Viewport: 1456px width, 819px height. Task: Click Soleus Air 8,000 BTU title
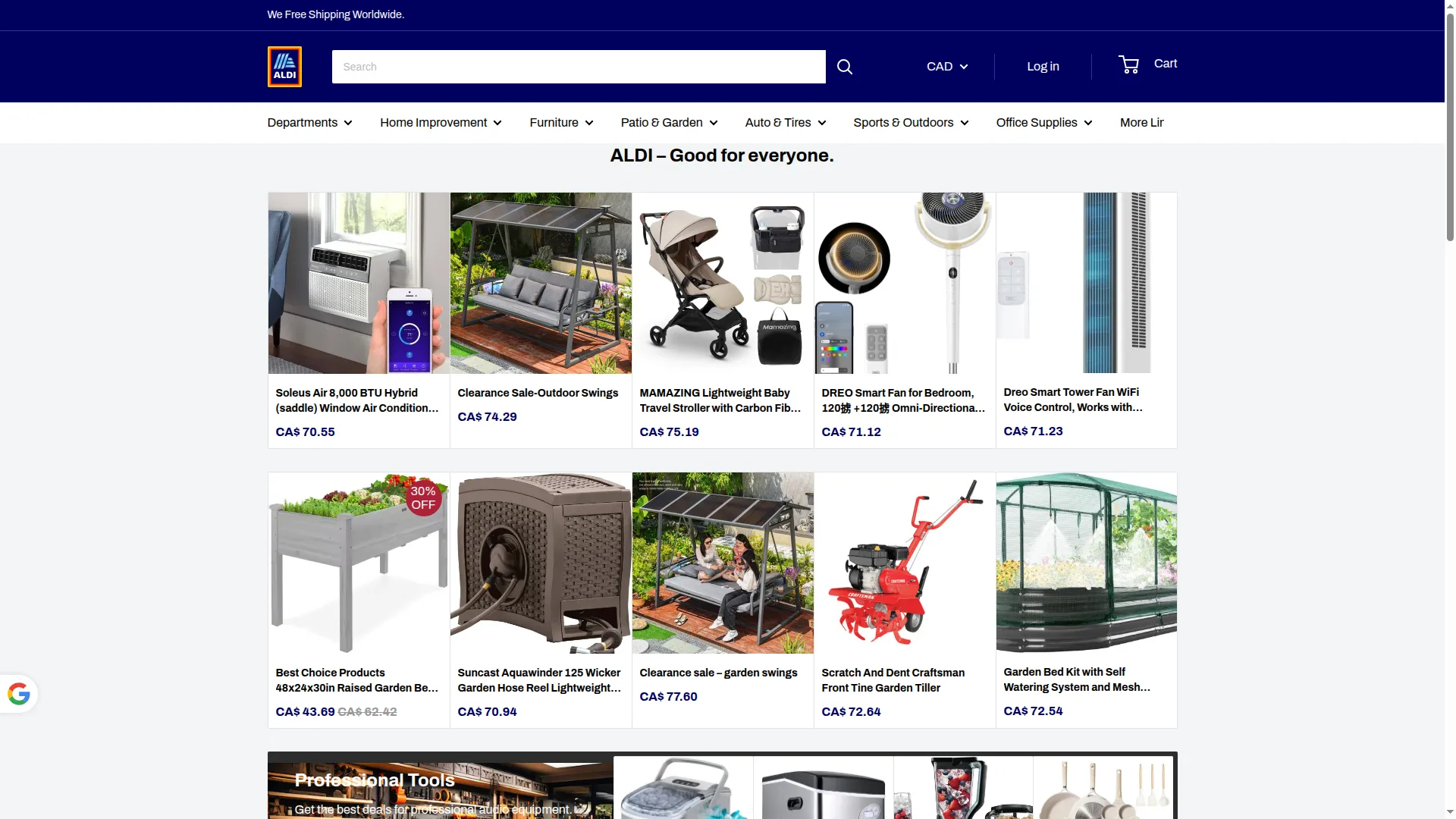pos(357,400)
